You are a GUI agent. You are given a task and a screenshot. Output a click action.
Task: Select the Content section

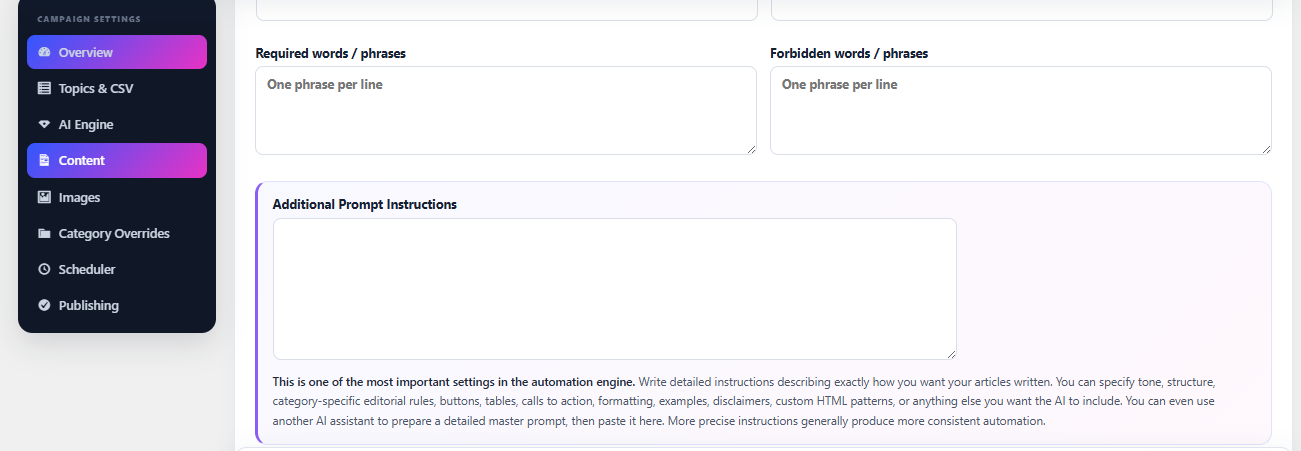[117, 160]
